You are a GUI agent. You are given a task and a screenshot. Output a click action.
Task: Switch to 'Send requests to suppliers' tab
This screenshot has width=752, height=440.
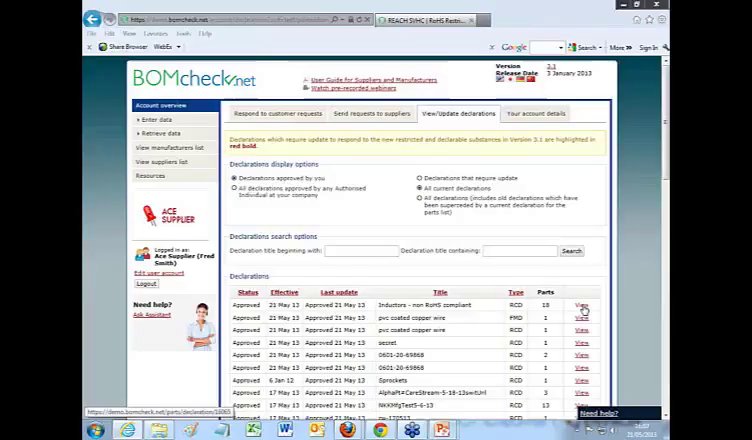pos(372,114)
